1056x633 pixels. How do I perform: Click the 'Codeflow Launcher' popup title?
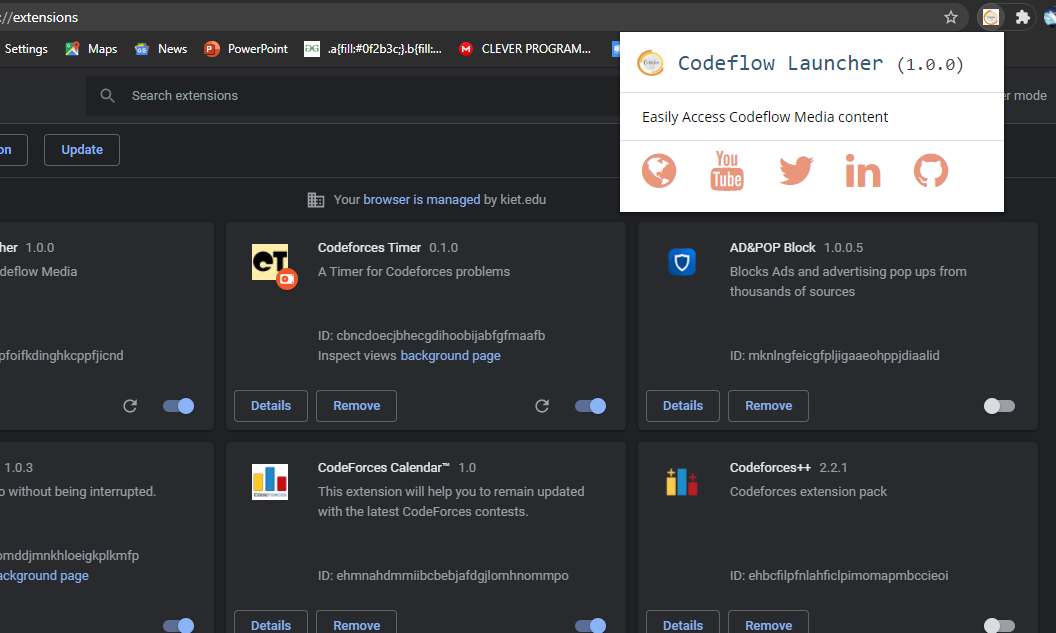780,63
